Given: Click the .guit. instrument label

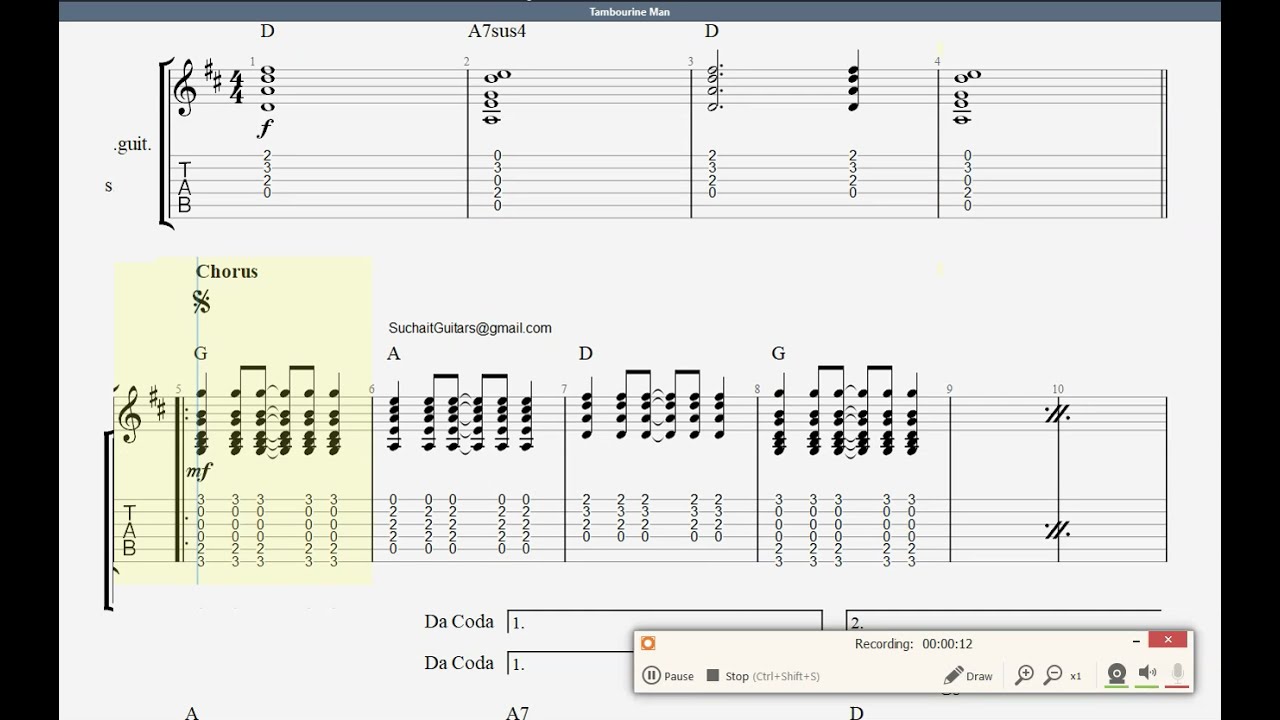Looking at the screenshot, I should click(x=132, y=144).
